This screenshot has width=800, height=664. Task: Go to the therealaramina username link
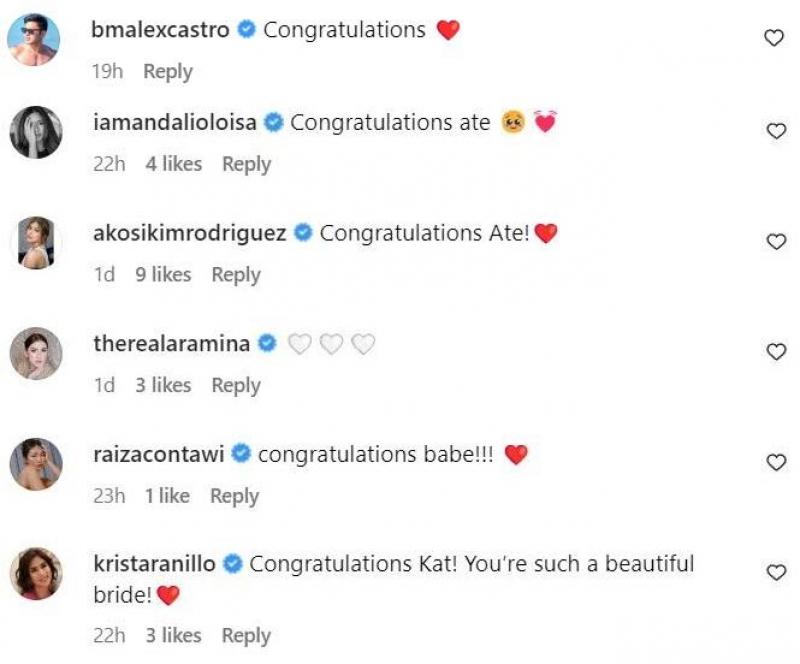coord(171,344)
